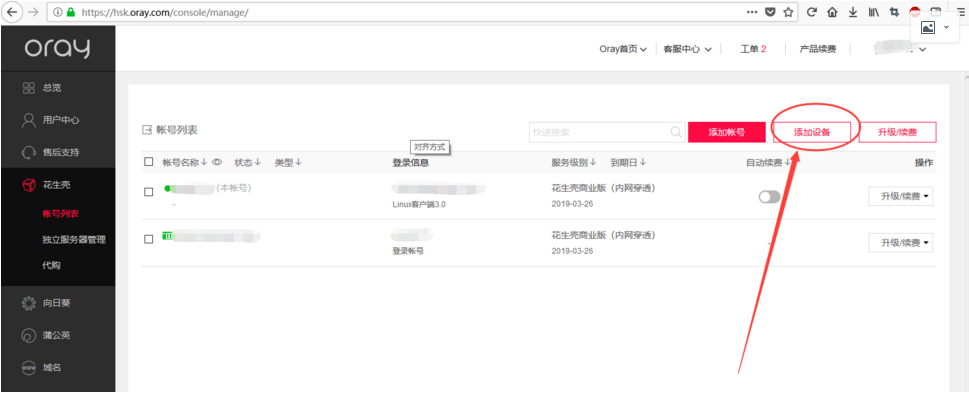Open the browser library icon
The image size is (969, 398).
[873, 12]
